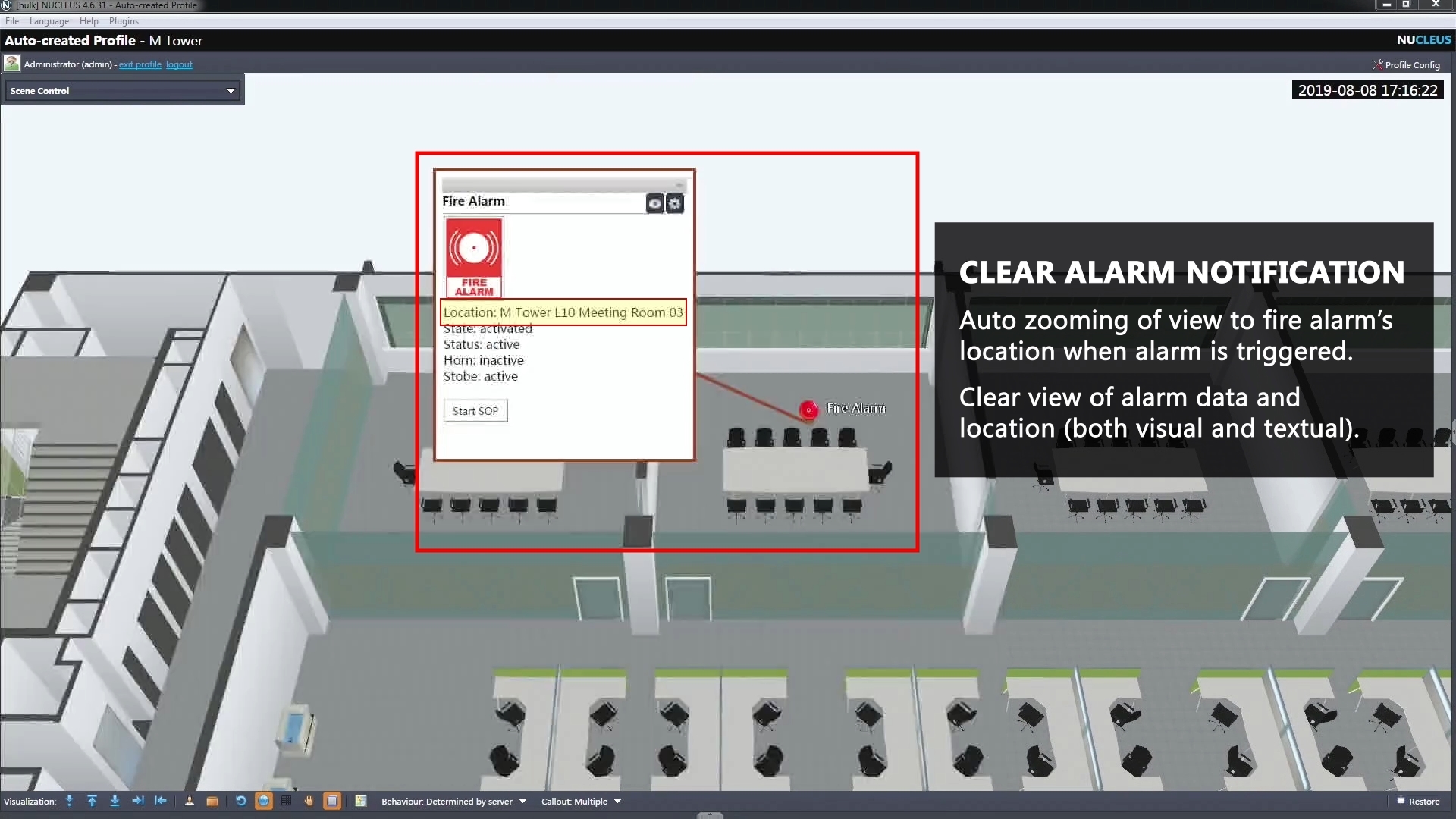Click first blue down-arrow visualization icon
1456x819 pixels.
tap(70, 801)
